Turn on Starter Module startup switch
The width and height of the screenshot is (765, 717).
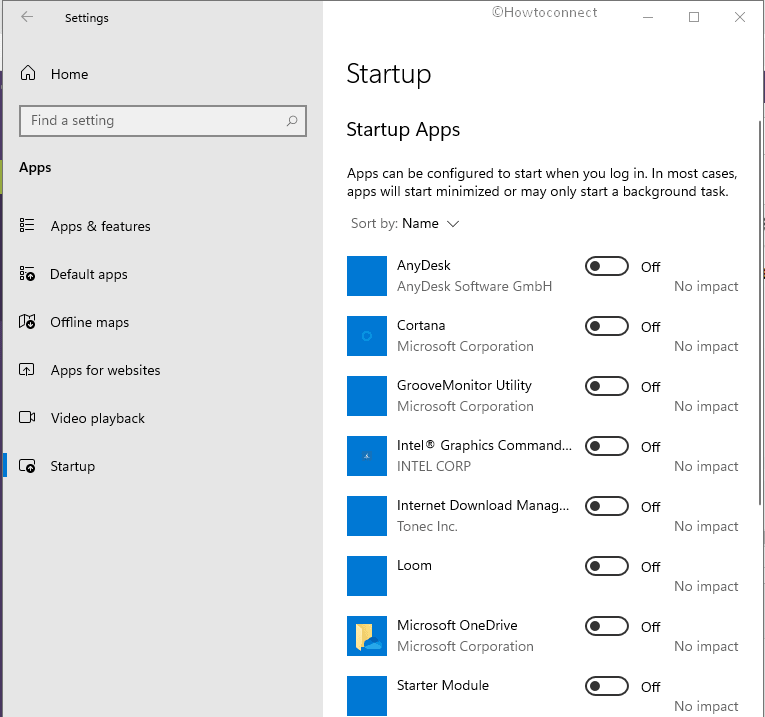point(607,686)
